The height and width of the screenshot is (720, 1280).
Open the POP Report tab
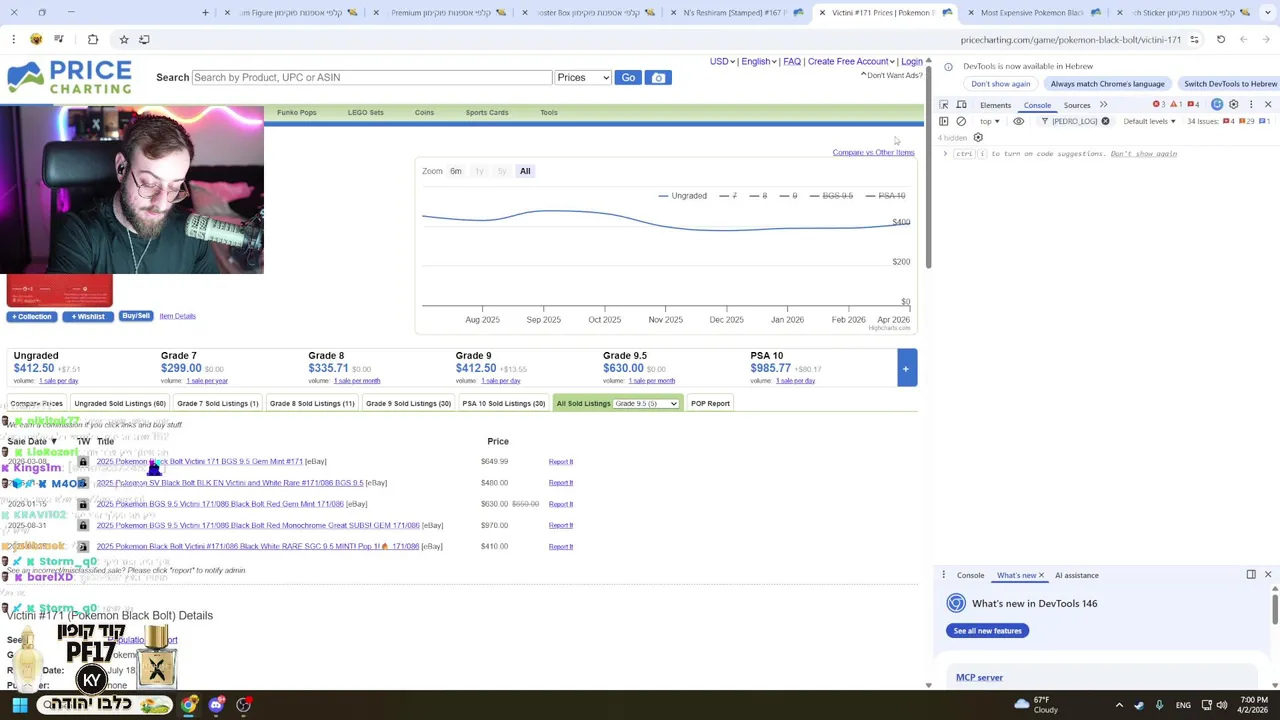(710, 403)
